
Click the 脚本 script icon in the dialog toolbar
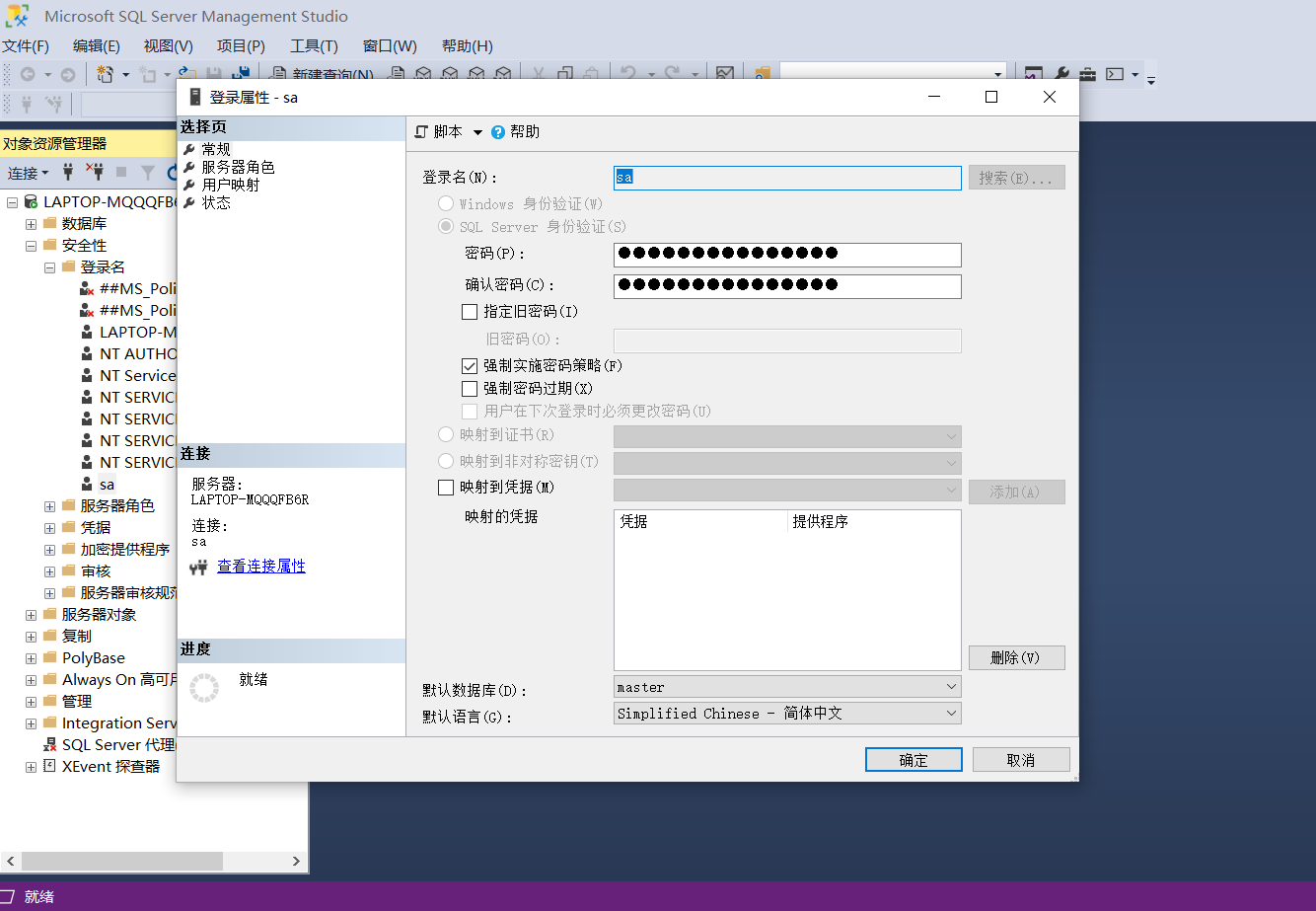[x=421, y=131]
